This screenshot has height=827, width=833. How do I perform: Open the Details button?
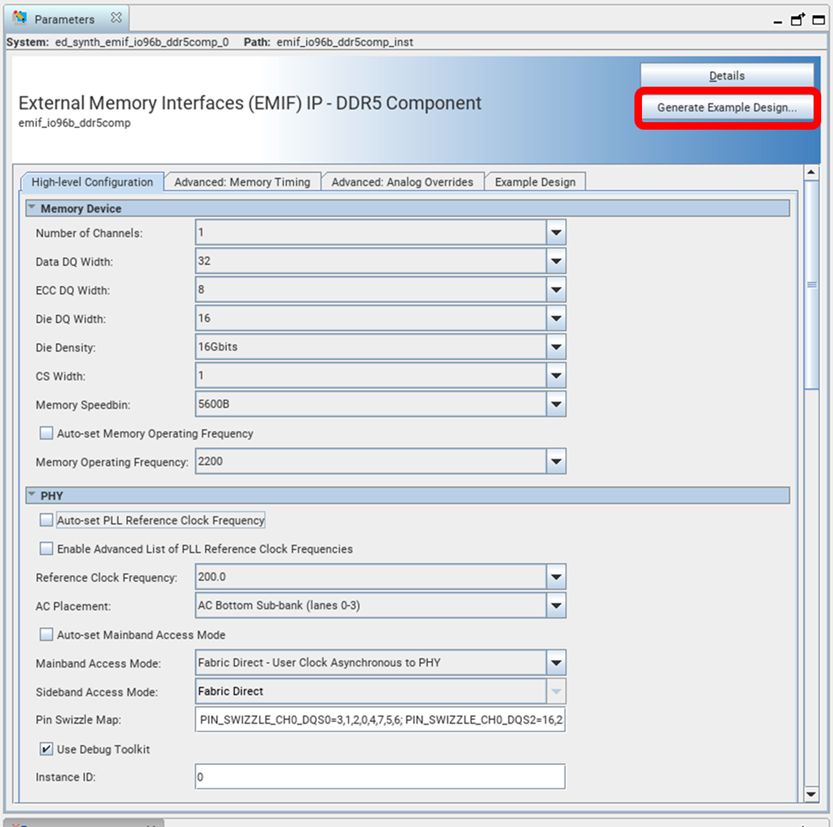pyautogui.click(x=726, y=75)
